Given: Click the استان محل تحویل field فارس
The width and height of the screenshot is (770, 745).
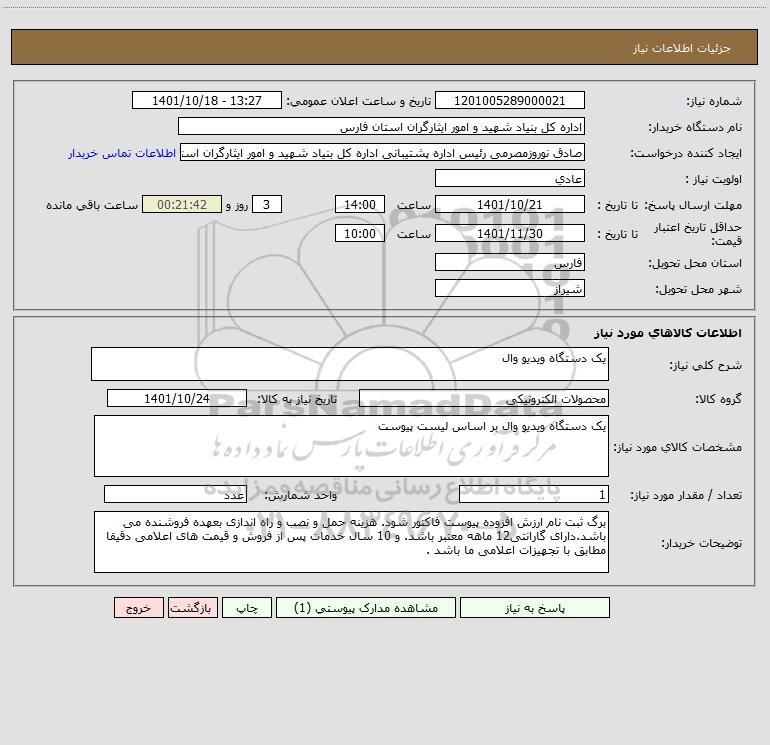Looking at the screenshot, I should 510,262.
